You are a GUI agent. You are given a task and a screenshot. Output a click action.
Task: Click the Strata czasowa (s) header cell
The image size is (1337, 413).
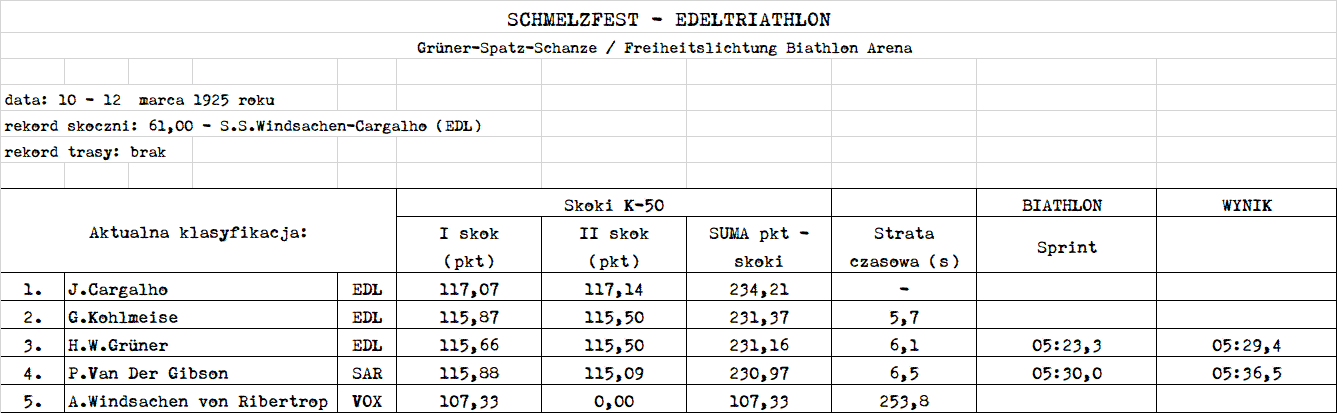(x=904, y=247)
